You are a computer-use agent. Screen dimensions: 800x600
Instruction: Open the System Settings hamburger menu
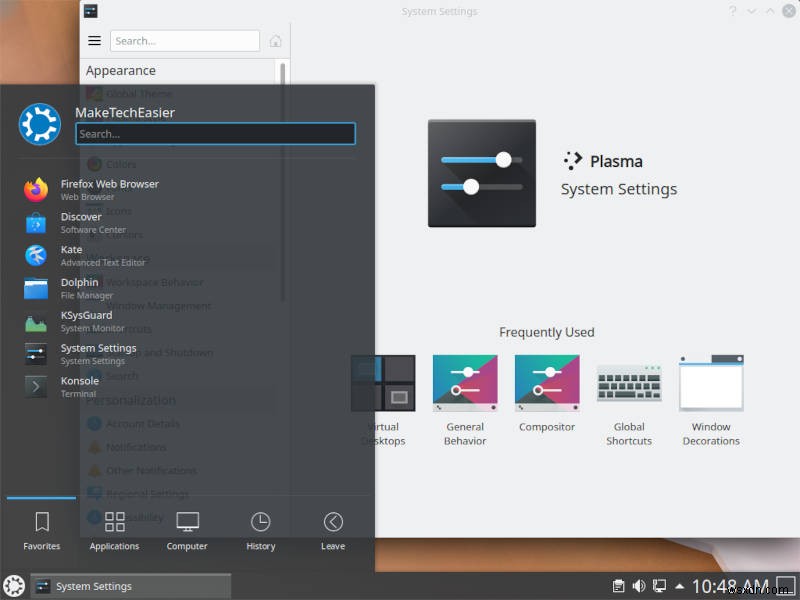coord(93,40)
